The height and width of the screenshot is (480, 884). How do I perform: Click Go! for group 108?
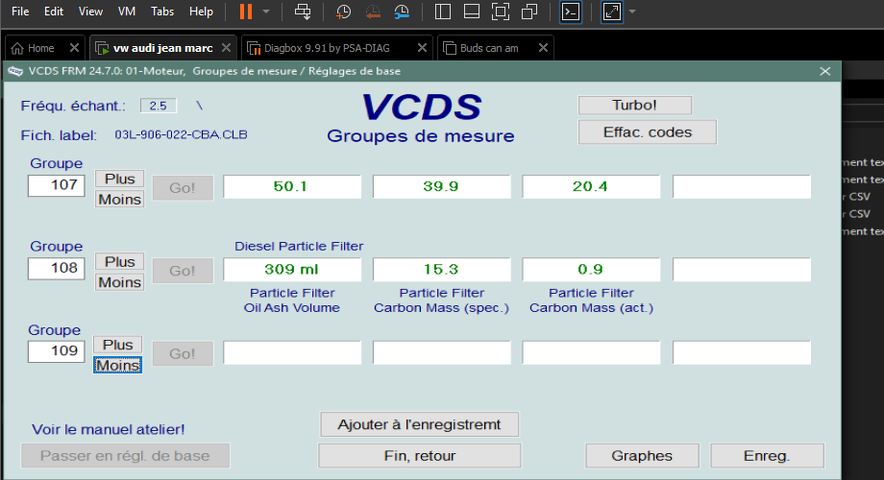click(x=183, y=271)
